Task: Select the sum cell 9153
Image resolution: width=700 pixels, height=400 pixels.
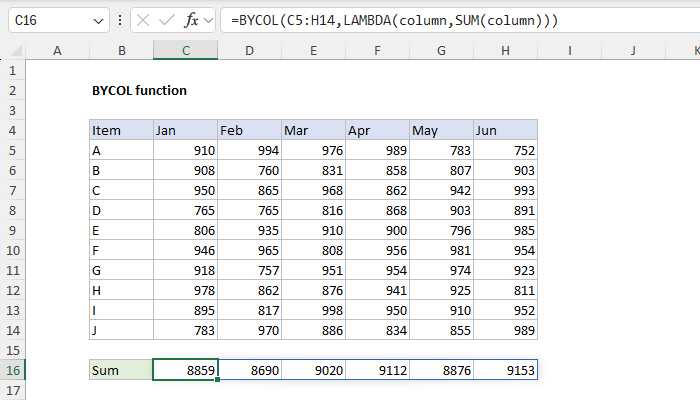Action: click(x=505, y=370)
